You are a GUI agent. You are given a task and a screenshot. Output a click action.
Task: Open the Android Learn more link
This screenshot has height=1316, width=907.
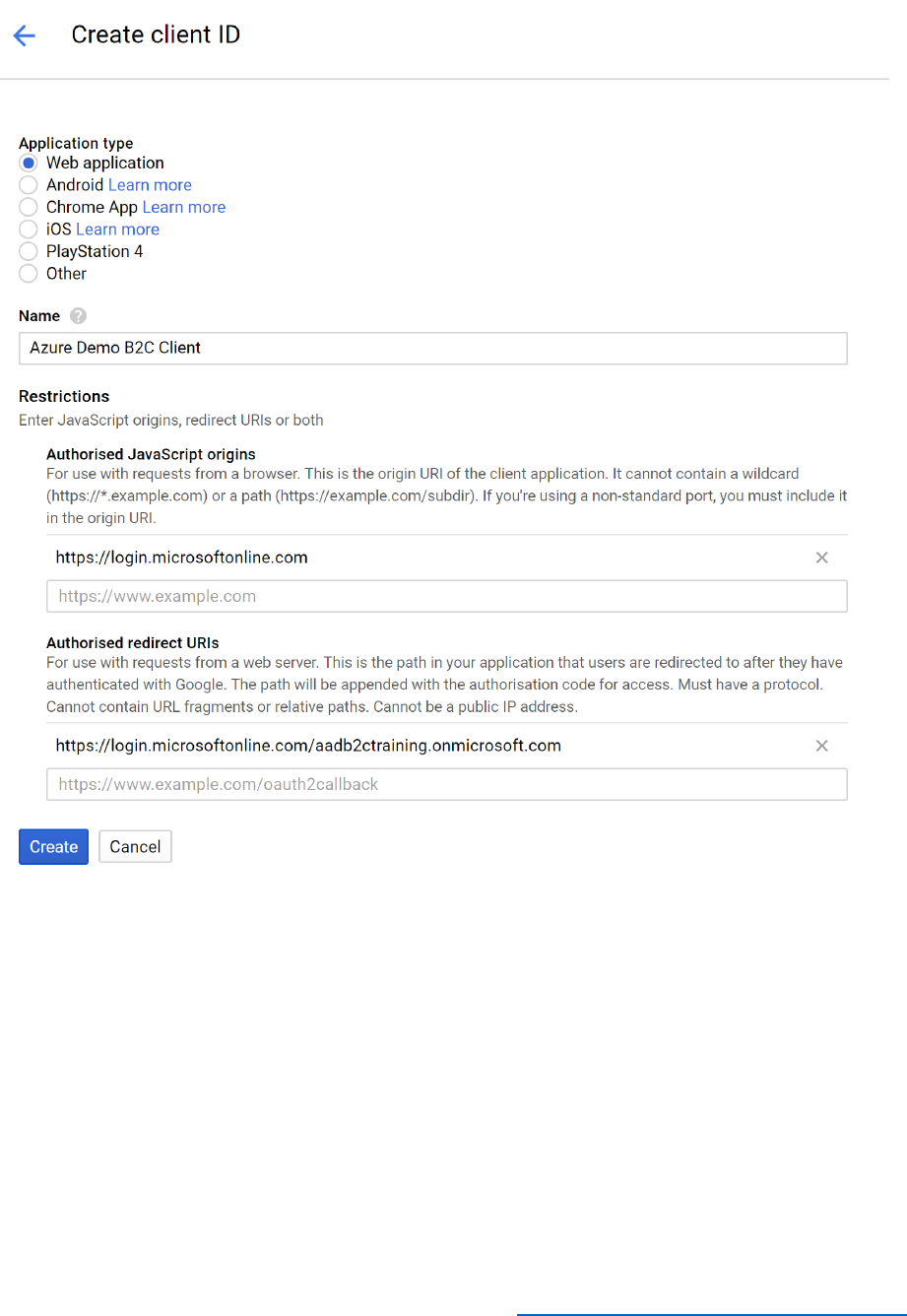coord(150,185)
